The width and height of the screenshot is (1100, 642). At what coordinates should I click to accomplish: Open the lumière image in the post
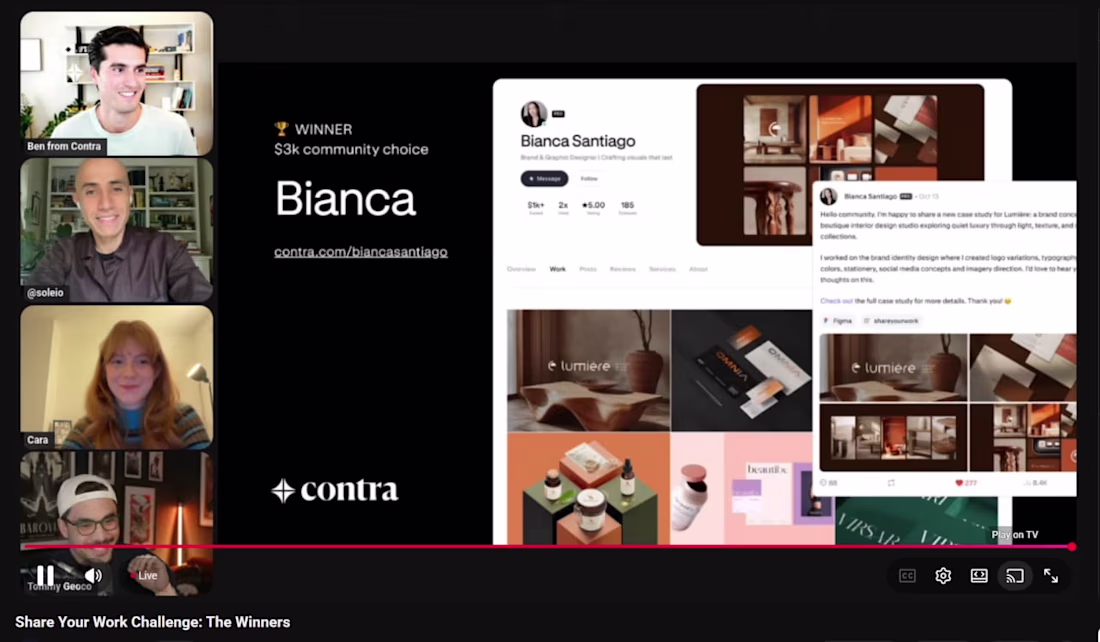pyautogui.click(x=893, y=368)
